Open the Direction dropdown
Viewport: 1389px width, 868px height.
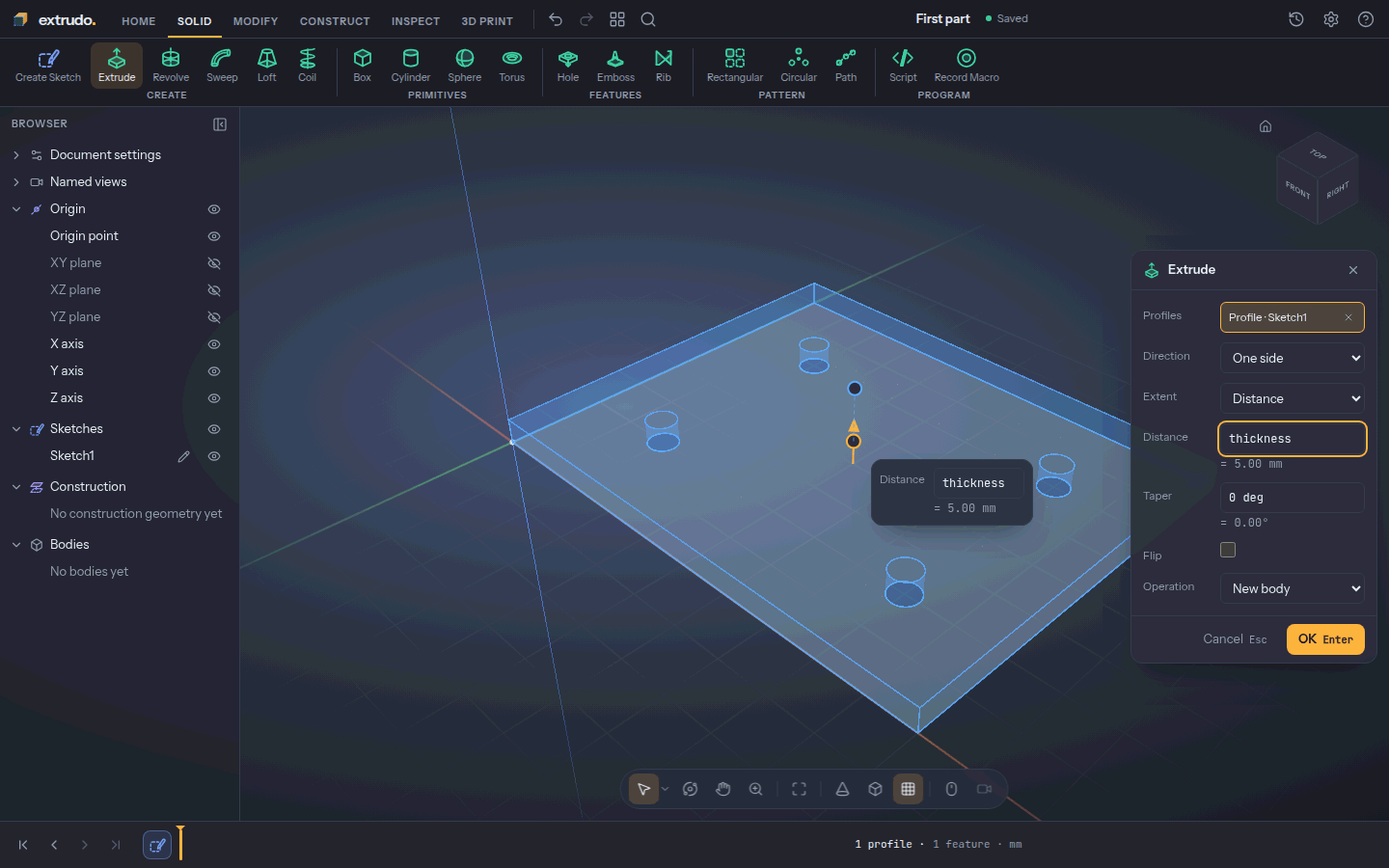(x=1293, y=358)
